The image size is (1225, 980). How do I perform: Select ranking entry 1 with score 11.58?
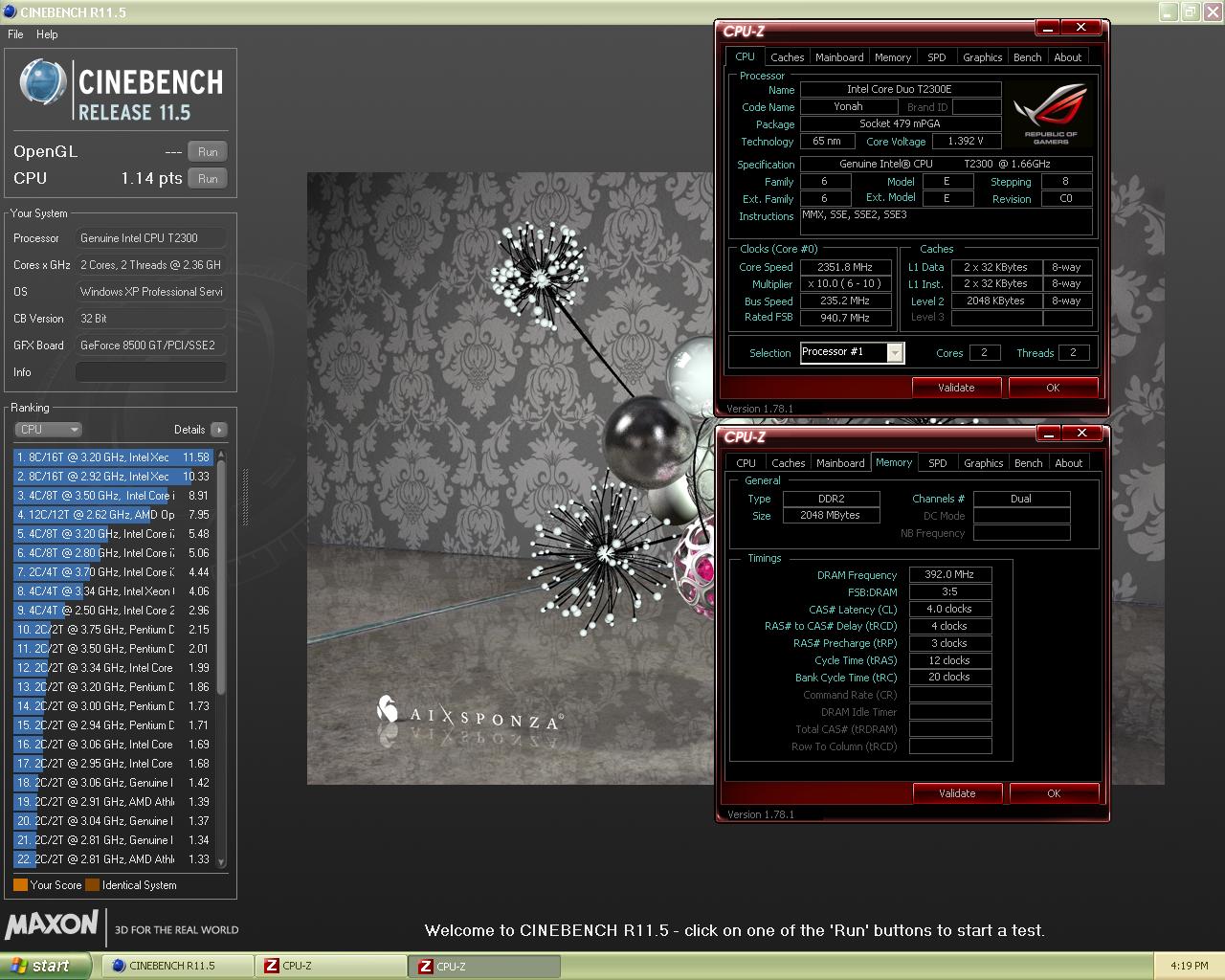113,457
